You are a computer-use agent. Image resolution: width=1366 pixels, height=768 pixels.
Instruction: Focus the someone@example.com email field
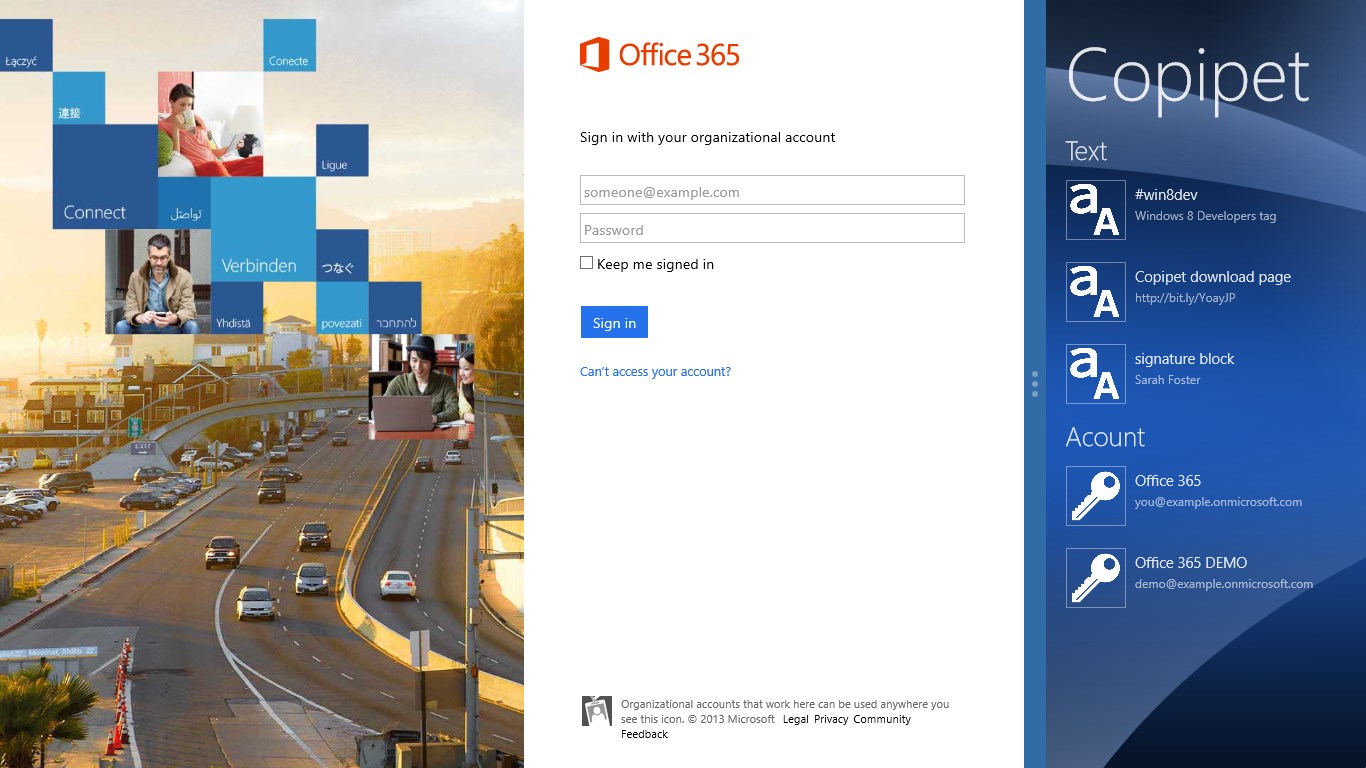pyautogui.click(x=772, y=191)
